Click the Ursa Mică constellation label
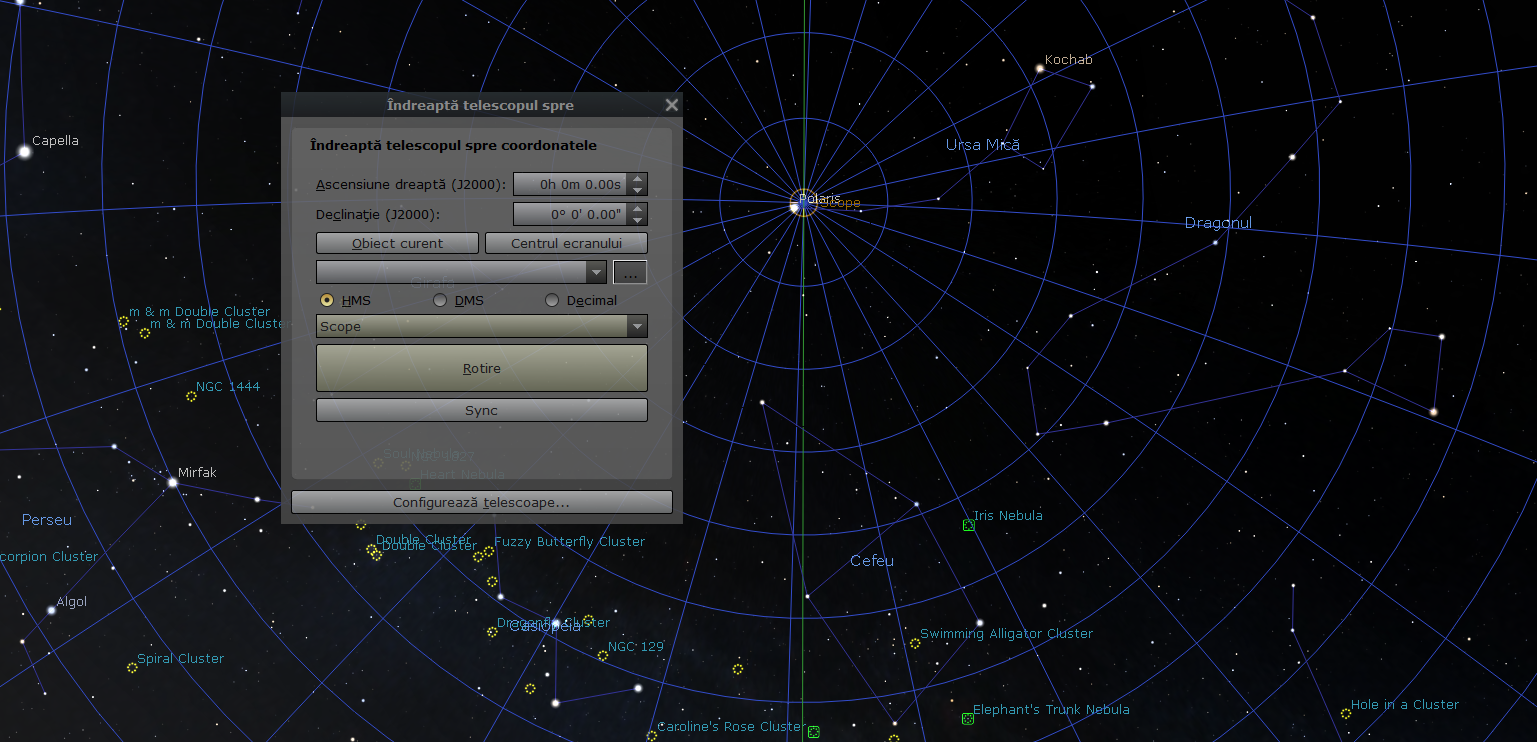Screen dimensions: 1537x742 click(x=983, y=144)
